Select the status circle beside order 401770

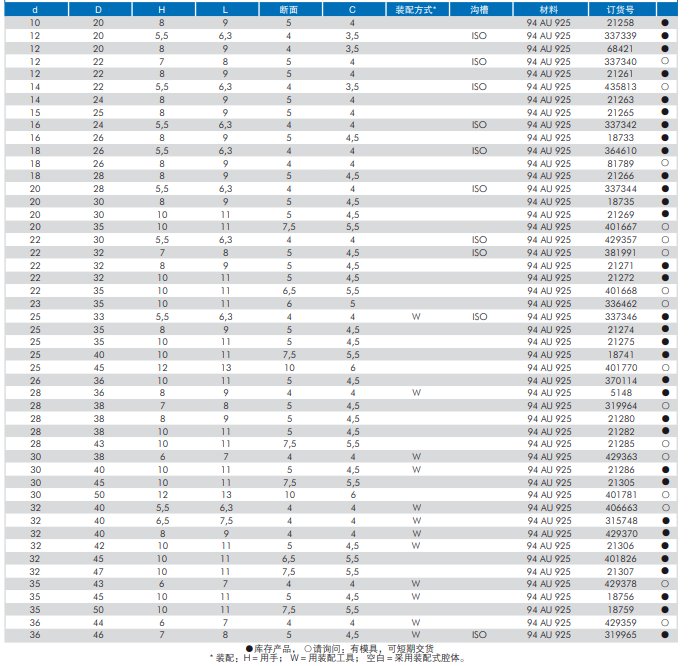(x=664, y=367)
